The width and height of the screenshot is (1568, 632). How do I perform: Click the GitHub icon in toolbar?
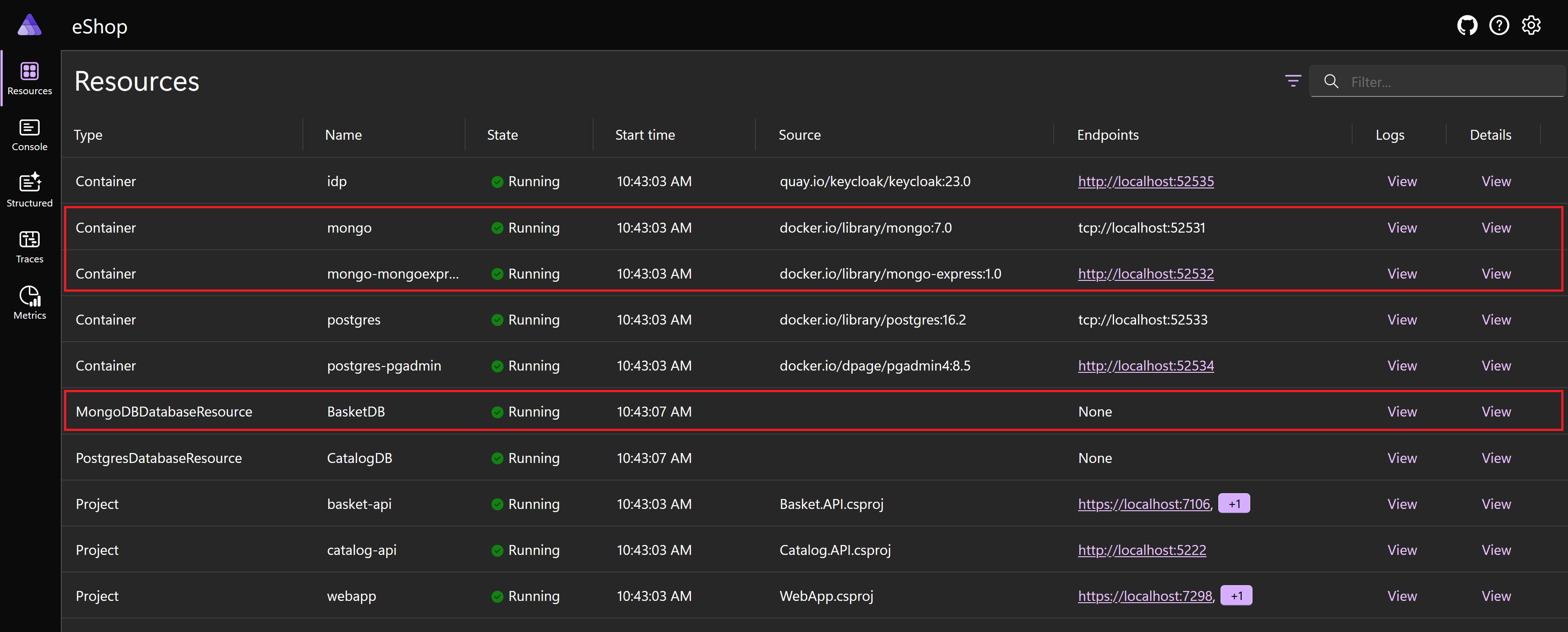(1470, 25)
